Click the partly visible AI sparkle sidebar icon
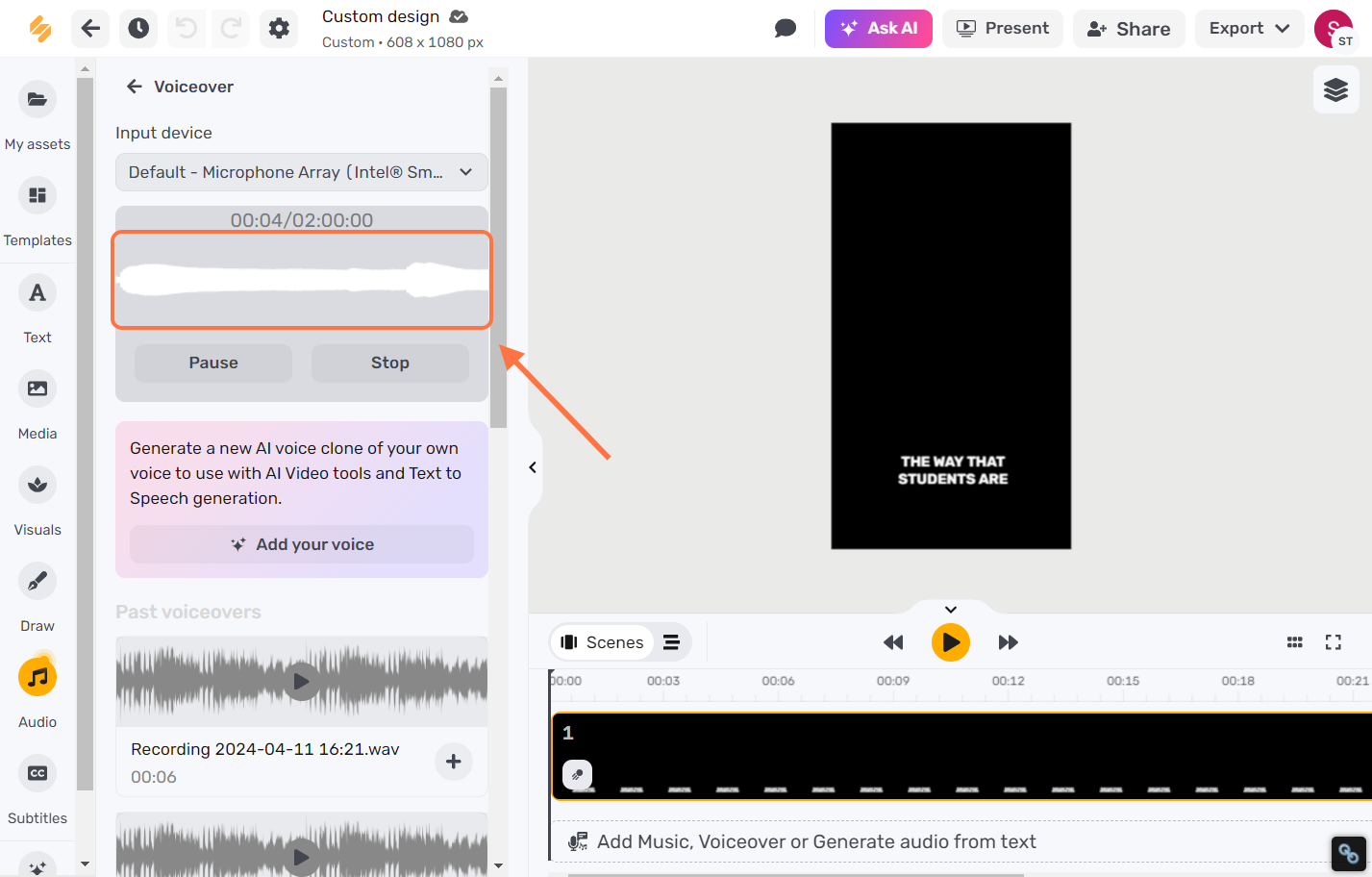The image size is (1372, 877). 37,864
